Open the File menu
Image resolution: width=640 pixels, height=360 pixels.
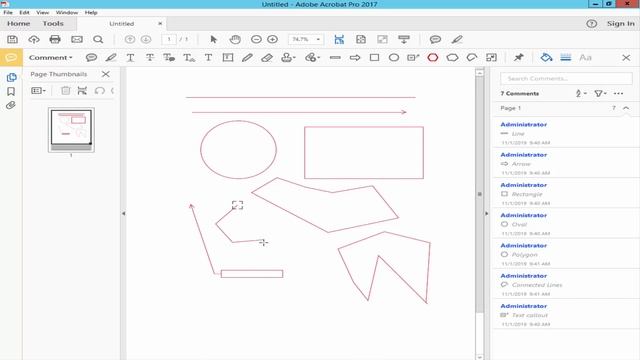8,13
